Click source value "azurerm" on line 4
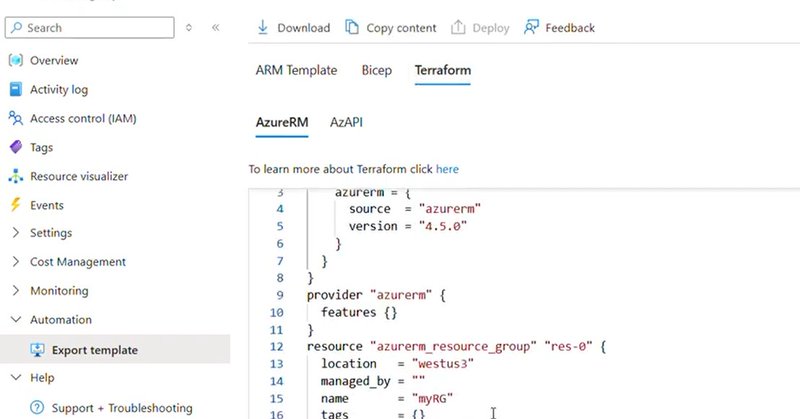Screen dimensions: 800x419 (449, 209)
